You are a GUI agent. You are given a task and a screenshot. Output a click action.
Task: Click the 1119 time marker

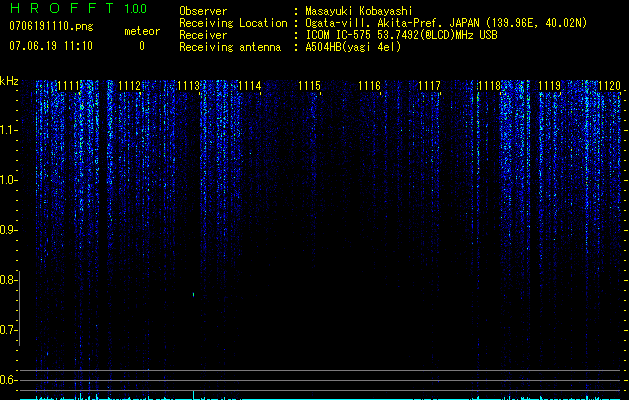pyautogui.click(x=549, y=86)
